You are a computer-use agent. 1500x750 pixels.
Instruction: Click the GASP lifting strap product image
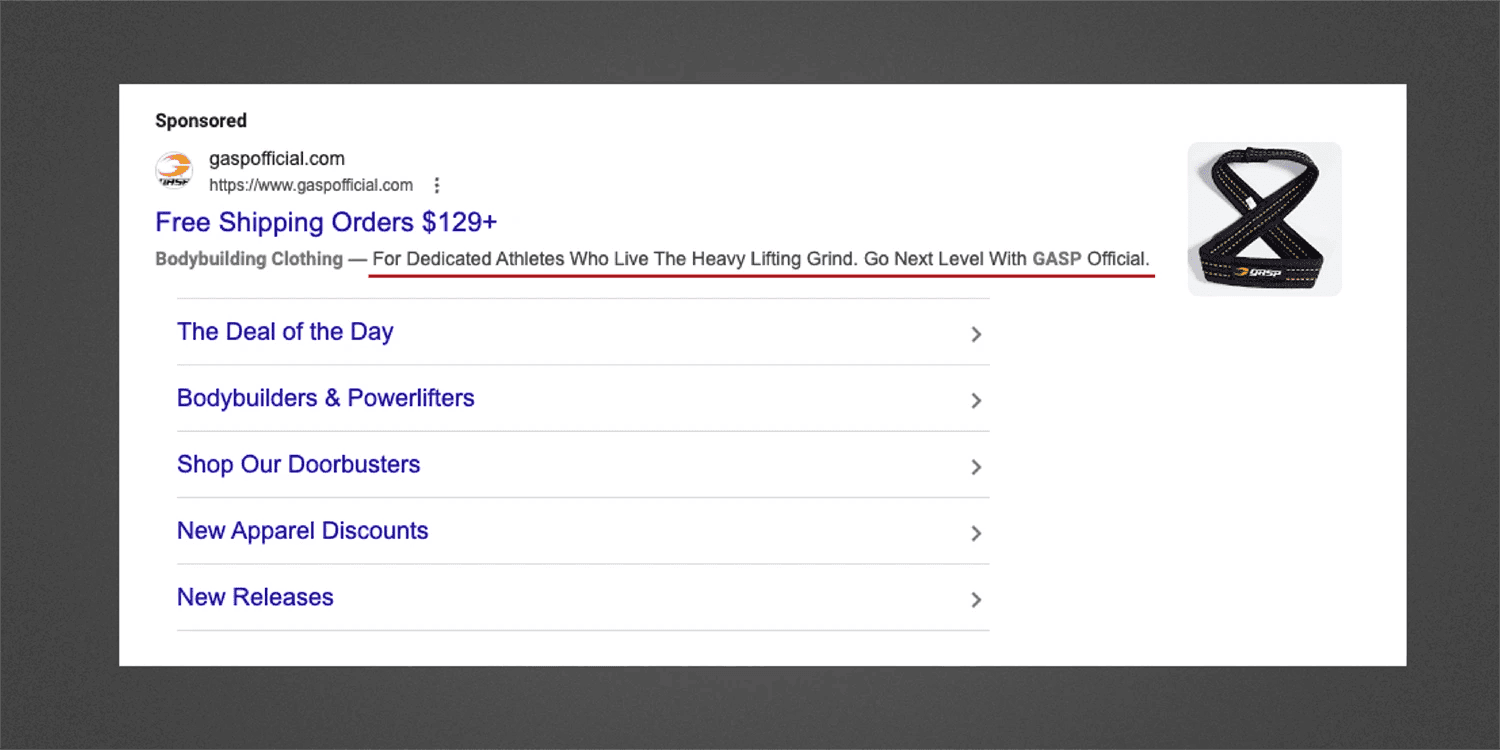click(x=1264, y=219)
